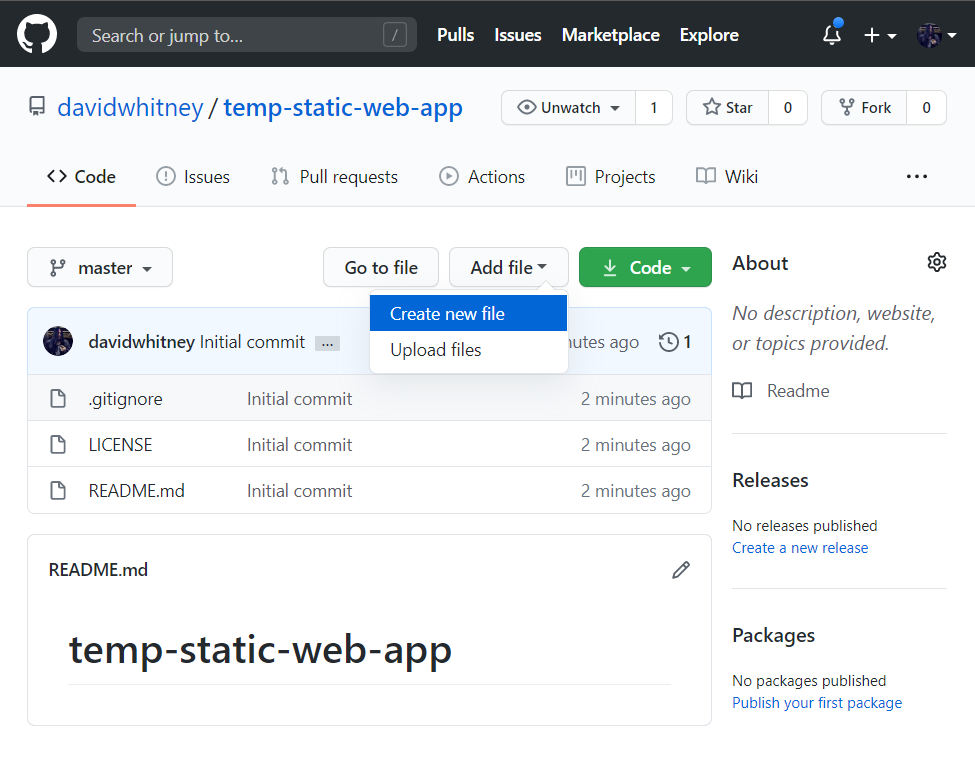Click the repository book icon beside davidwhitney
The width and height of the screenshot is (975, 757).
37,106
